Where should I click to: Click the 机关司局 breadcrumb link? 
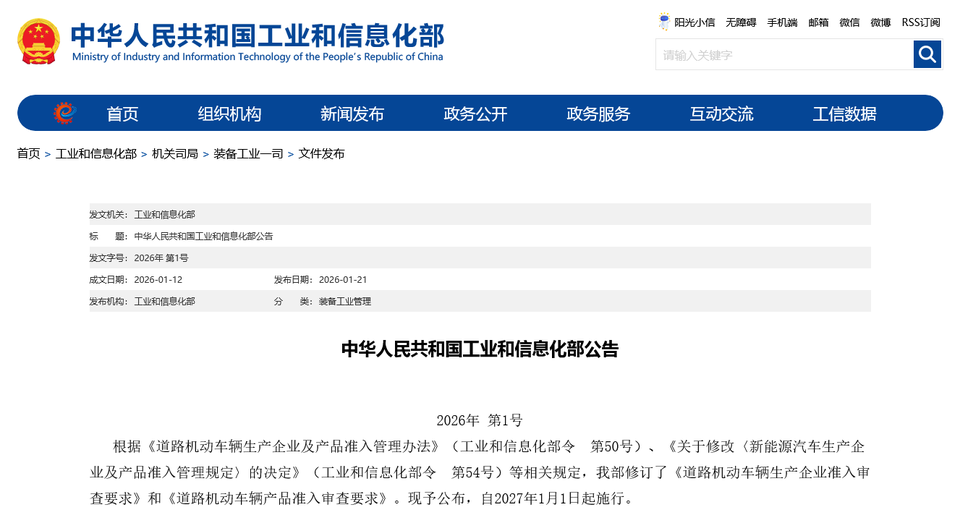[x=175, y=154]
